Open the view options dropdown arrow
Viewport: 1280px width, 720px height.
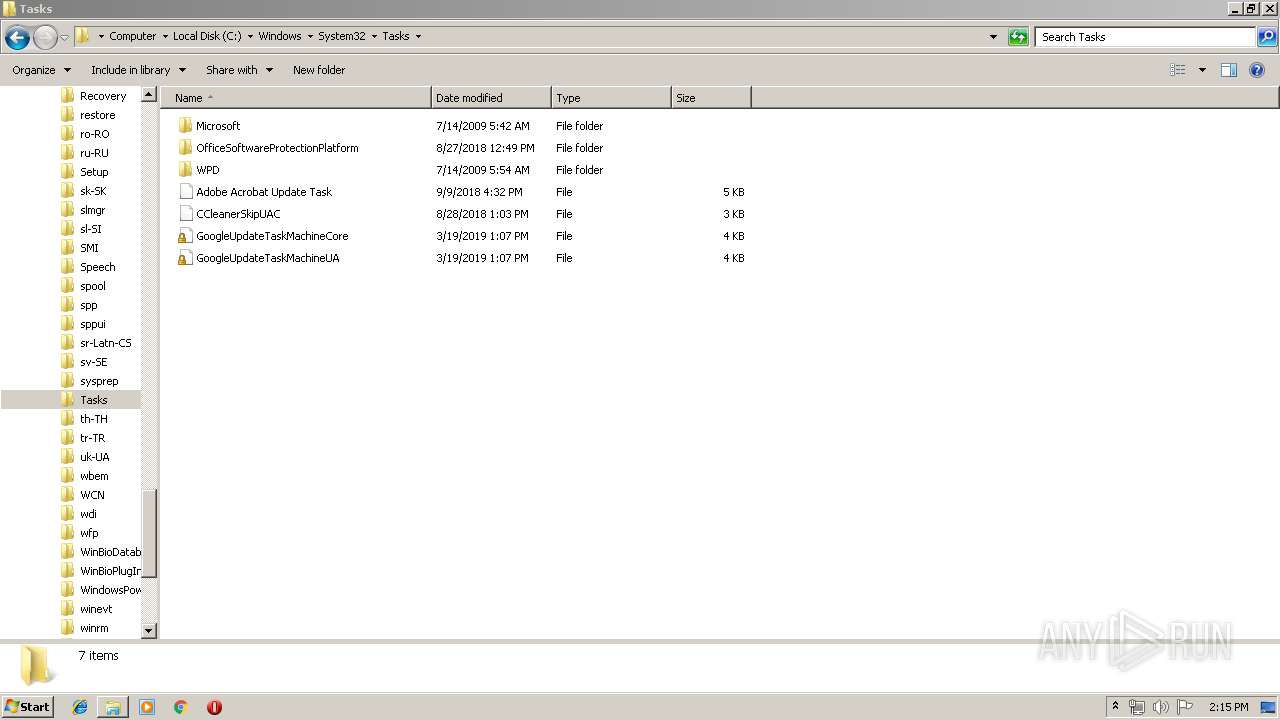1202,70
